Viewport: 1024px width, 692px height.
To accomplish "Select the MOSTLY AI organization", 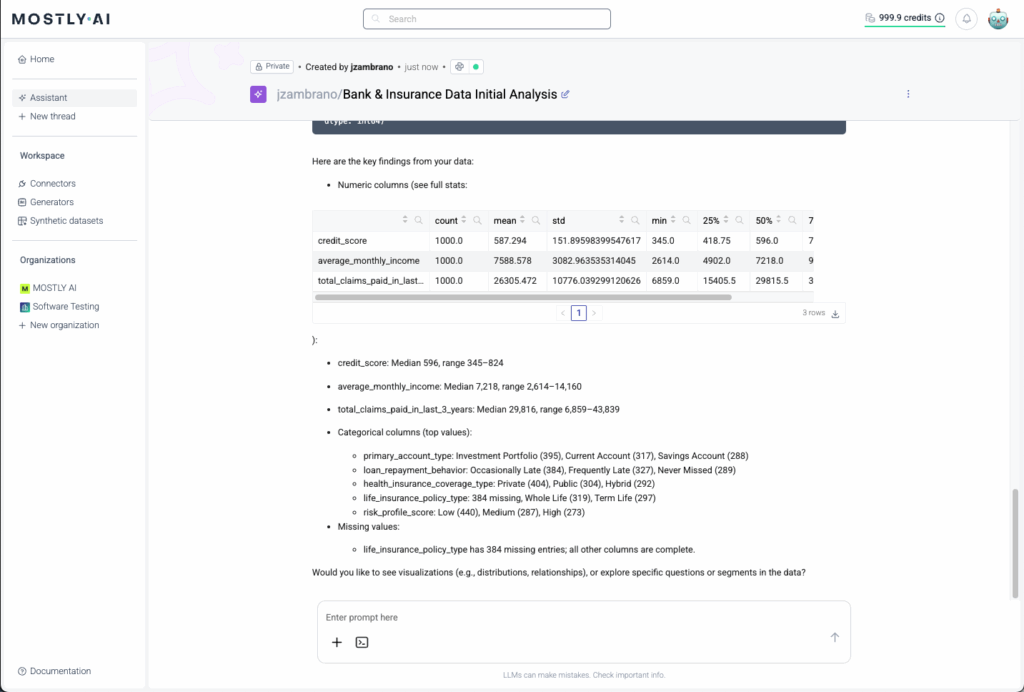I will tap(74, 288).
